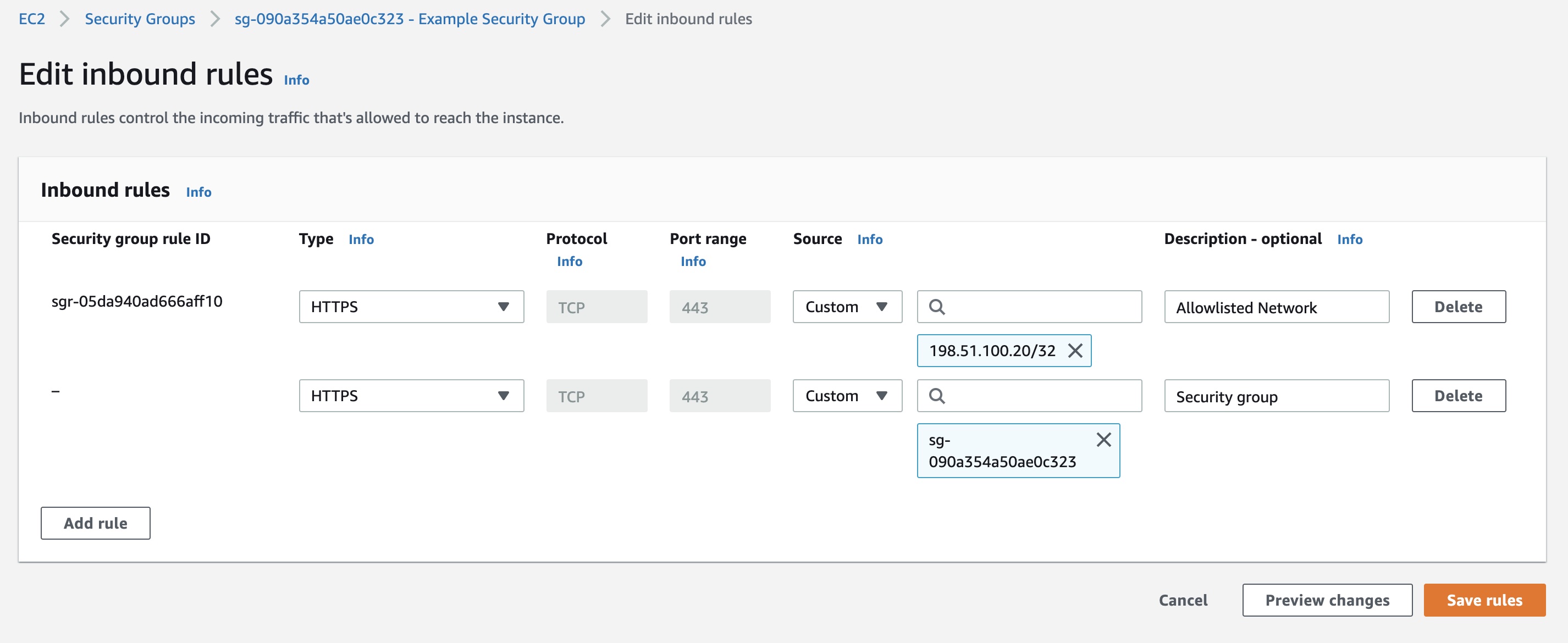The width and height of the screenshot is (1568, 643).
Task: Click the search icon in the first rule's source field
Action: tap(938, 307)
